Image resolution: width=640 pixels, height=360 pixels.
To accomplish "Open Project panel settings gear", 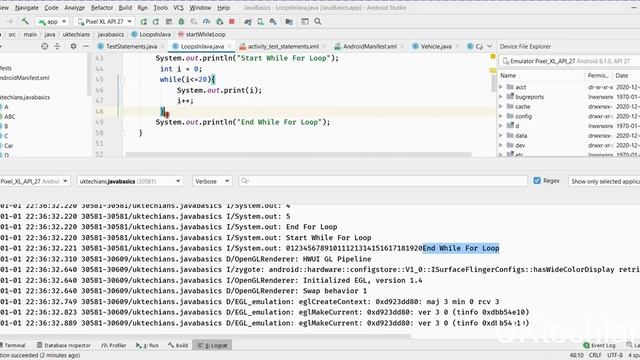I will [x=73, y=46].
